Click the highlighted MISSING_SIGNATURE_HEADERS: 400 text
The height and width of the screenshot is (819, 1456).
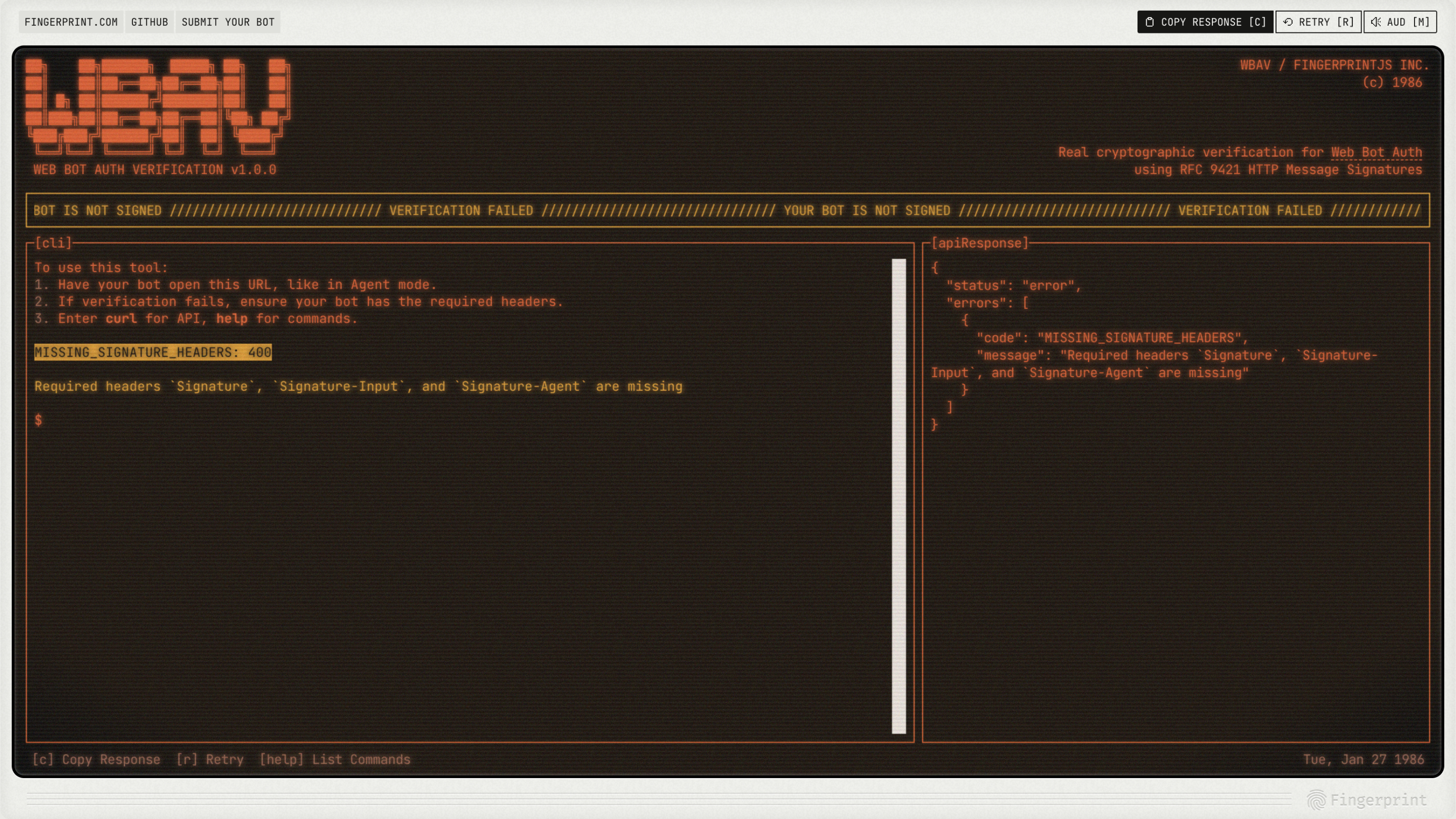(153, 352)
